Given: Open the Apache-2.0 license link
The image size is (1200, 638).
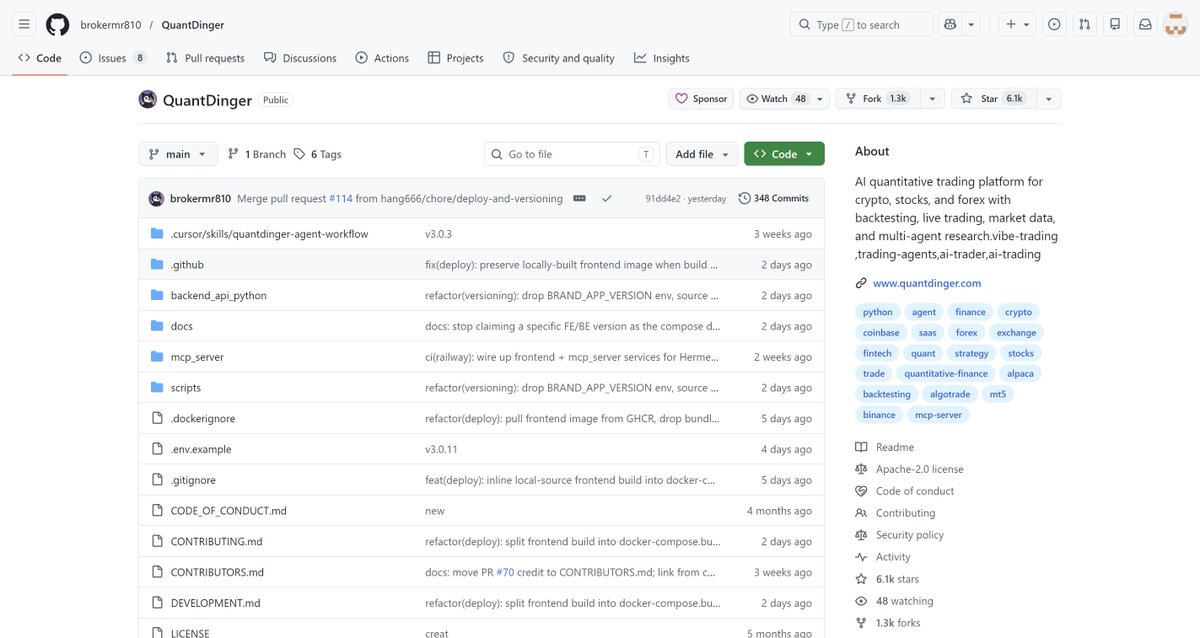Looking at the screenshot, I should (909, 469).
